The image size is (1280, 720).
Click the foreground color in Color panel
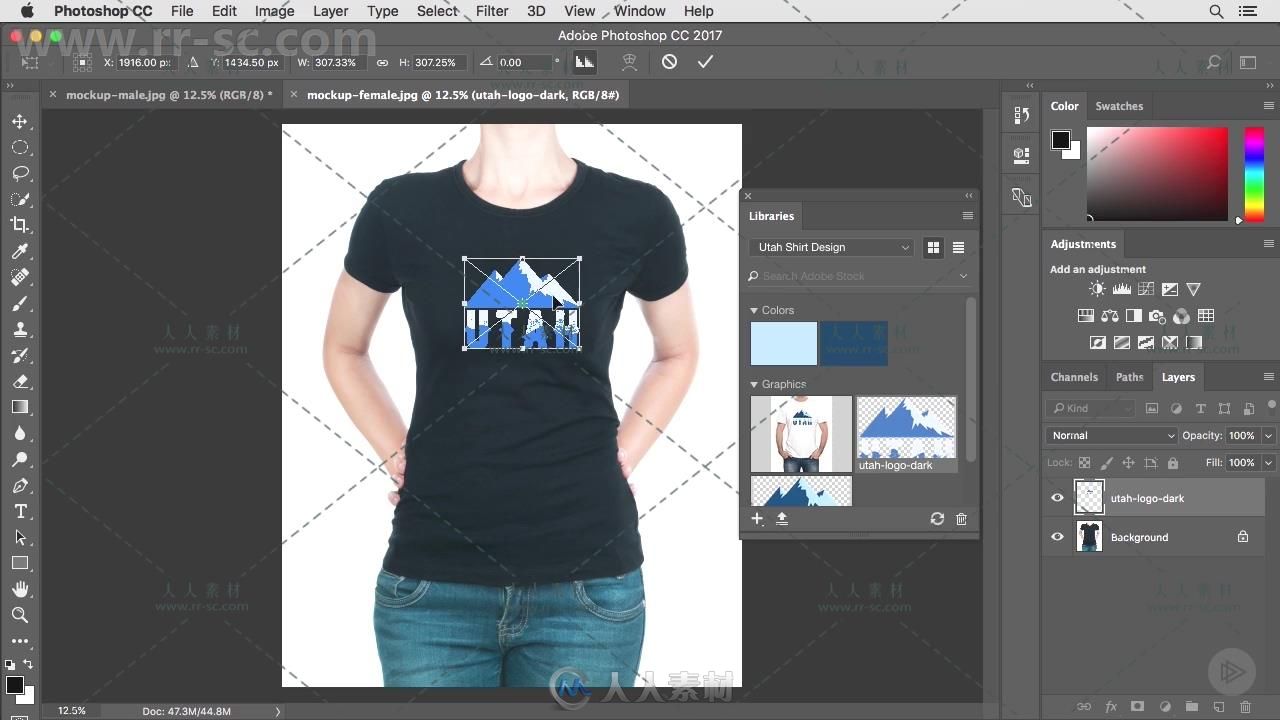(1060, 140)
